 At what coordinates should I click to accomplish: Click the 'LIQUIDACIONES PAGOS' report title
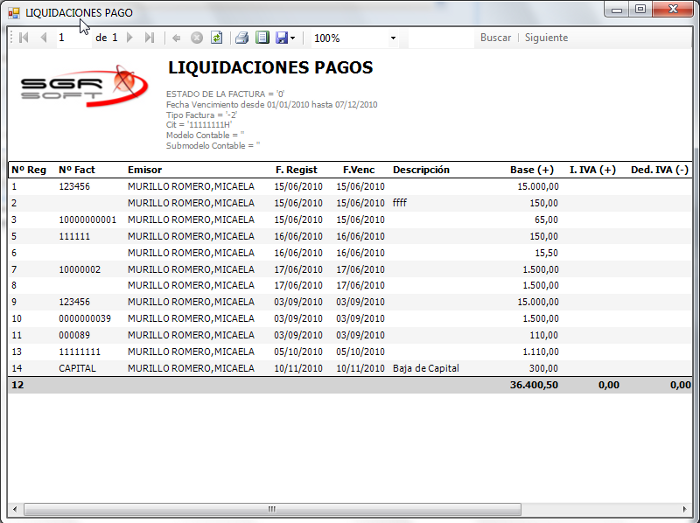[271, 67]
